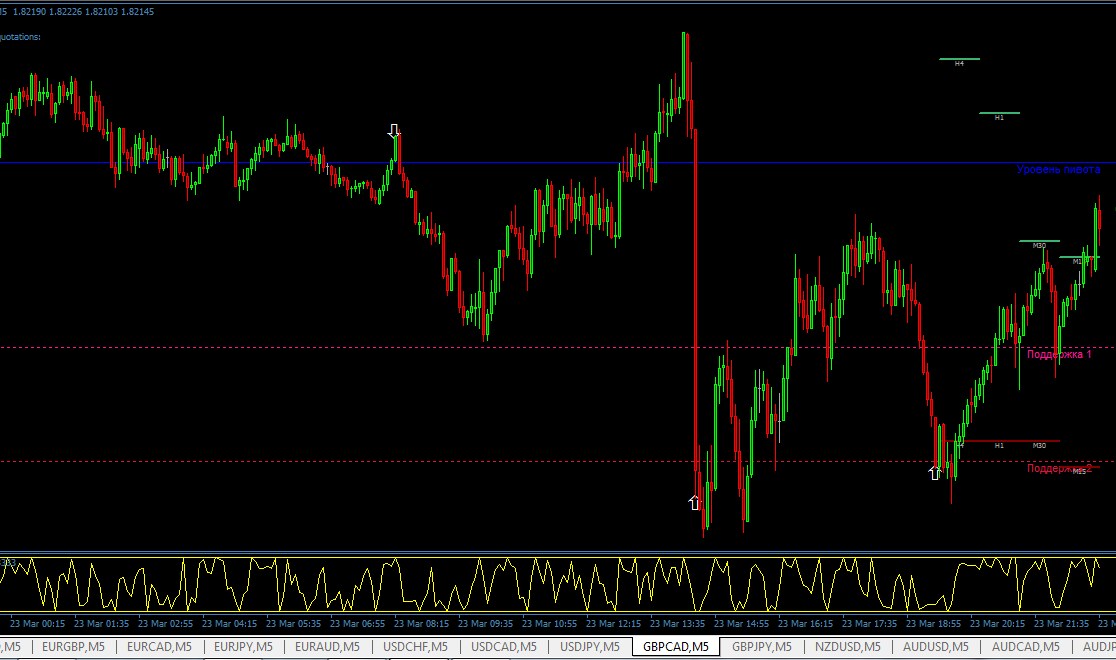Select the up-arrow signal near 13:35
The height and width of the screenshot is (660, 1116).
[695, 503]
